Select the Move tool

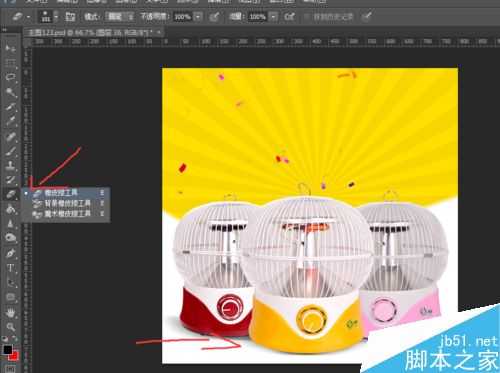11,48
